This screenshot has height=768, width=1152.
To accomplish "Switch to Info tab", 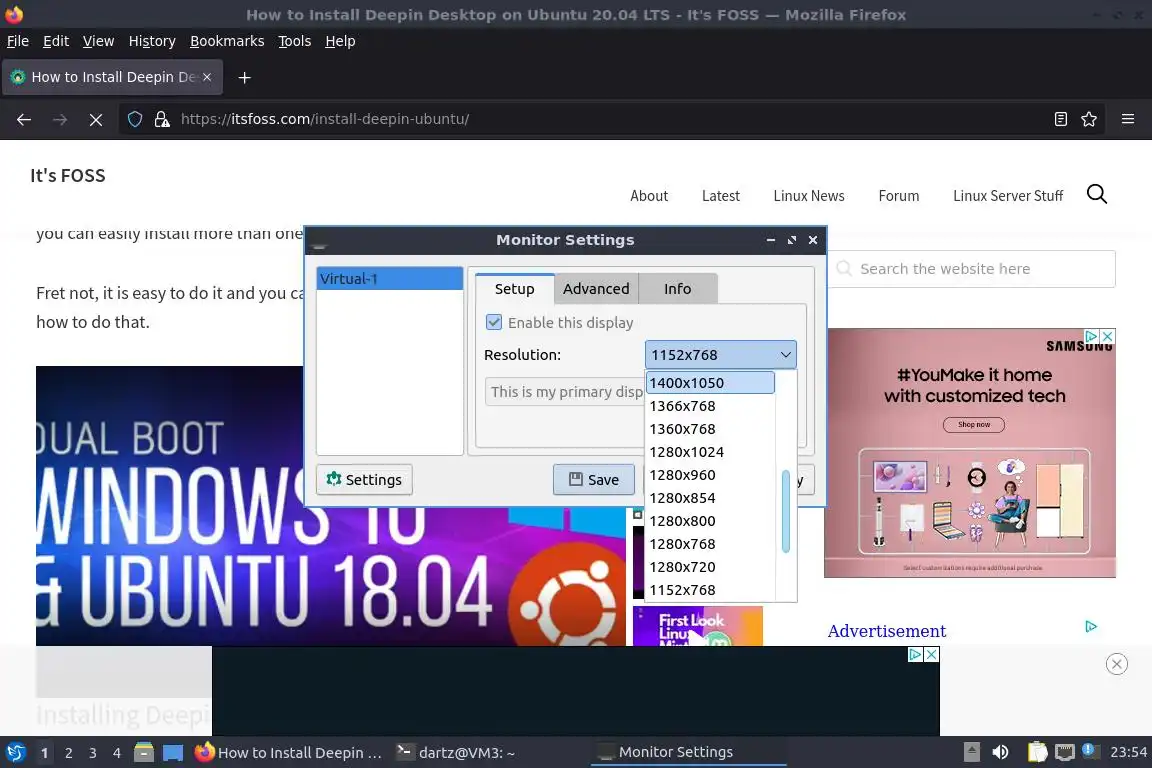I will pos(677,288).
